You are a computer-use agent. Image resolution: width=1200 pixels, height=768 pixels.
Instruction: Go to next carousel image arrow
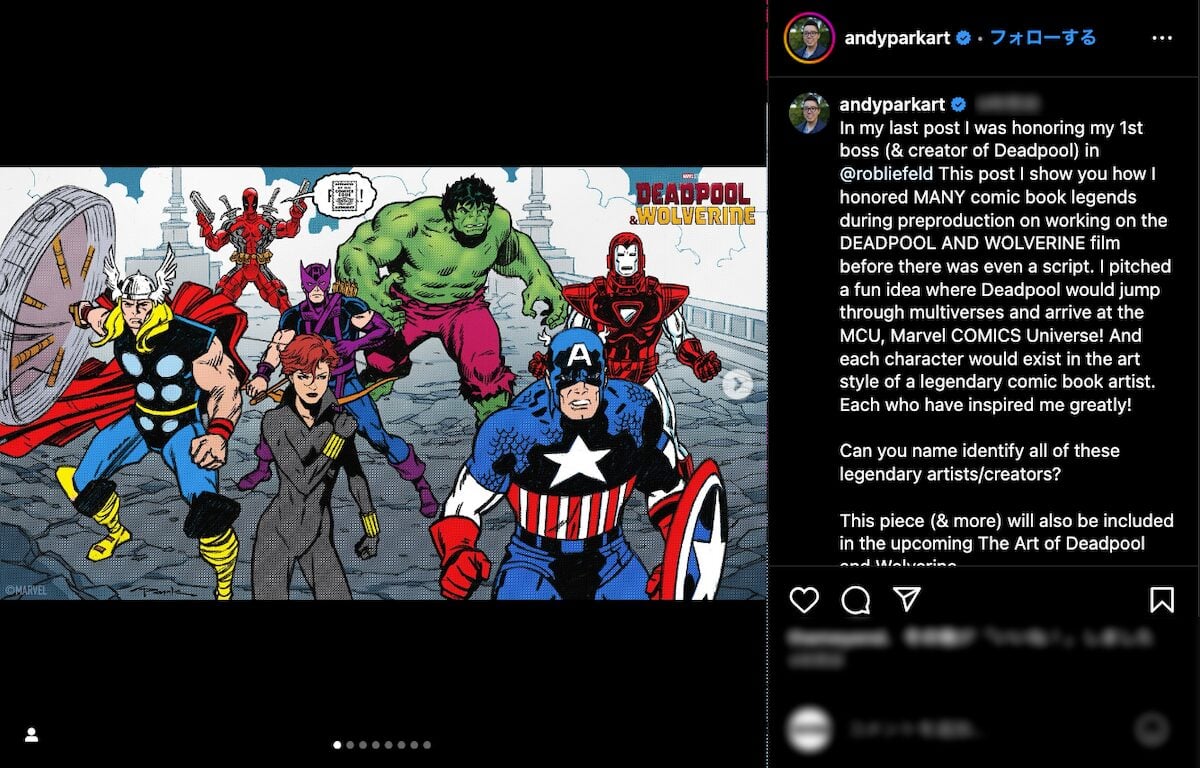(x=737, y=384)
